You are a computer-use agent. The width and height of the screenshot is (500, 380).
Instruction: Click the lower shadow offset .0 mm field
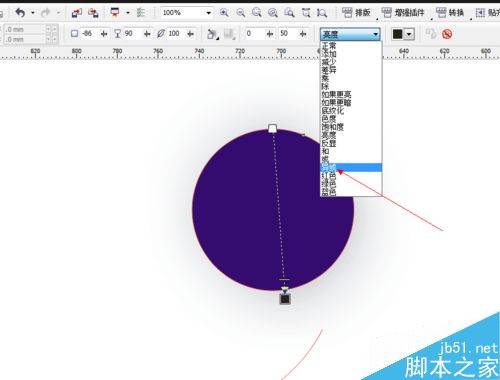[25, 39]
